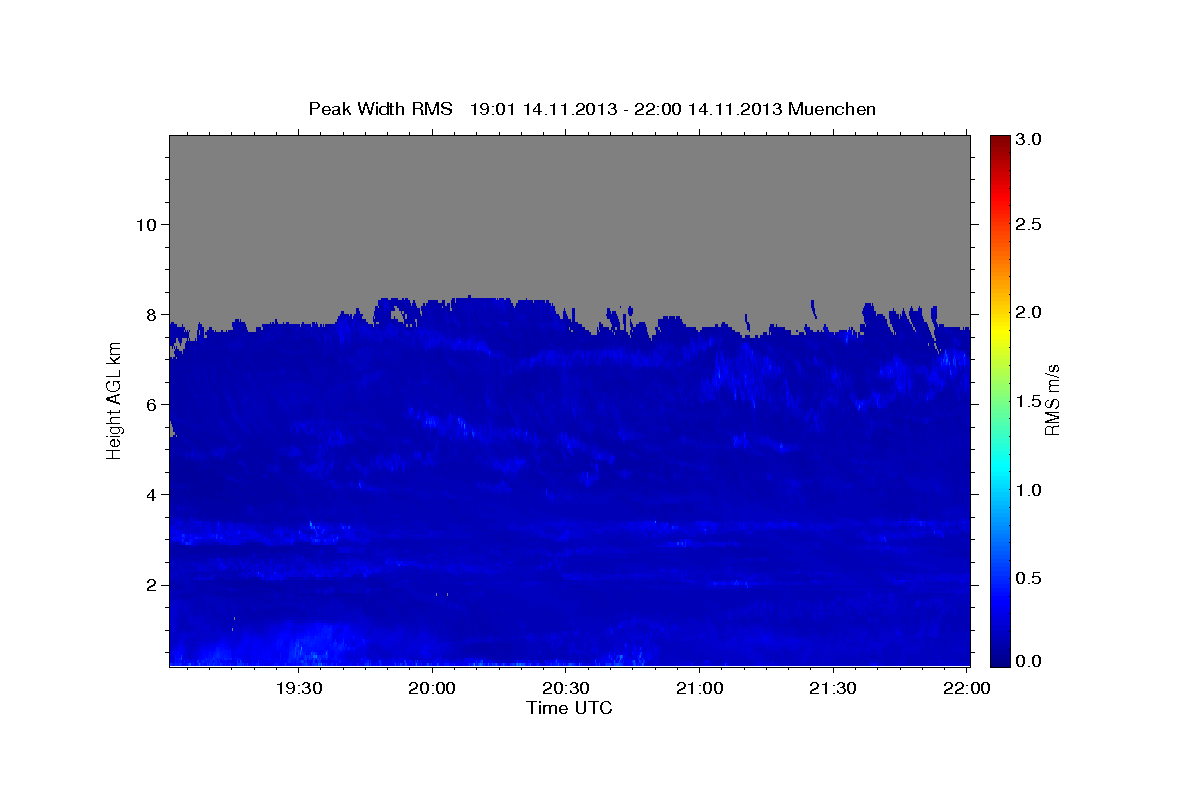
Task: Click the 21:00 time tick label
Action: point(700,689)
